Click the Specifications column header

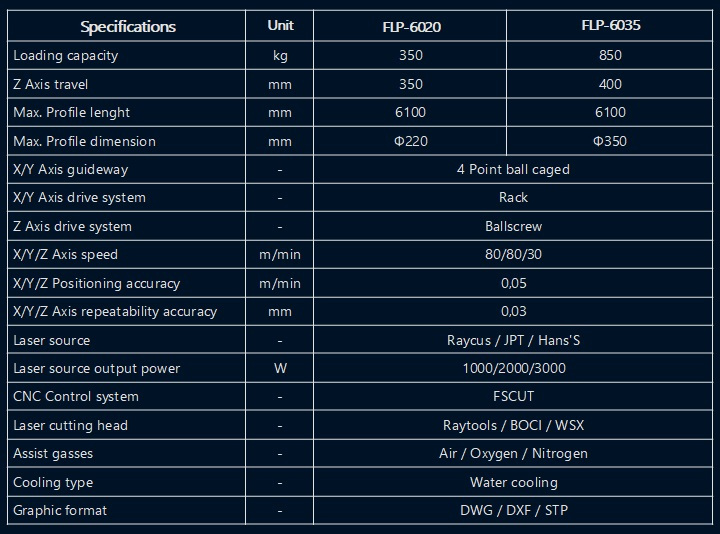[128, 27]
